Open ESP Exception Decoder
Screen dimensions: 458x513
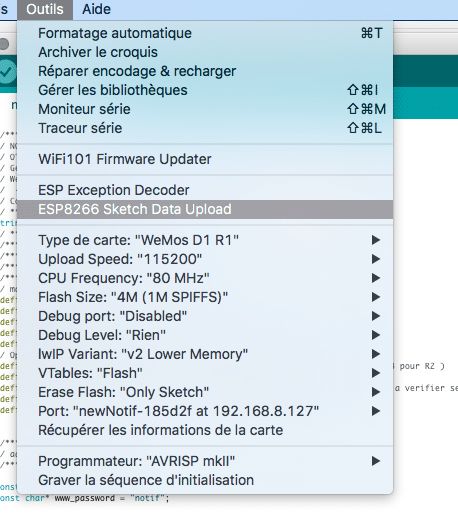[x=205, y=190]
